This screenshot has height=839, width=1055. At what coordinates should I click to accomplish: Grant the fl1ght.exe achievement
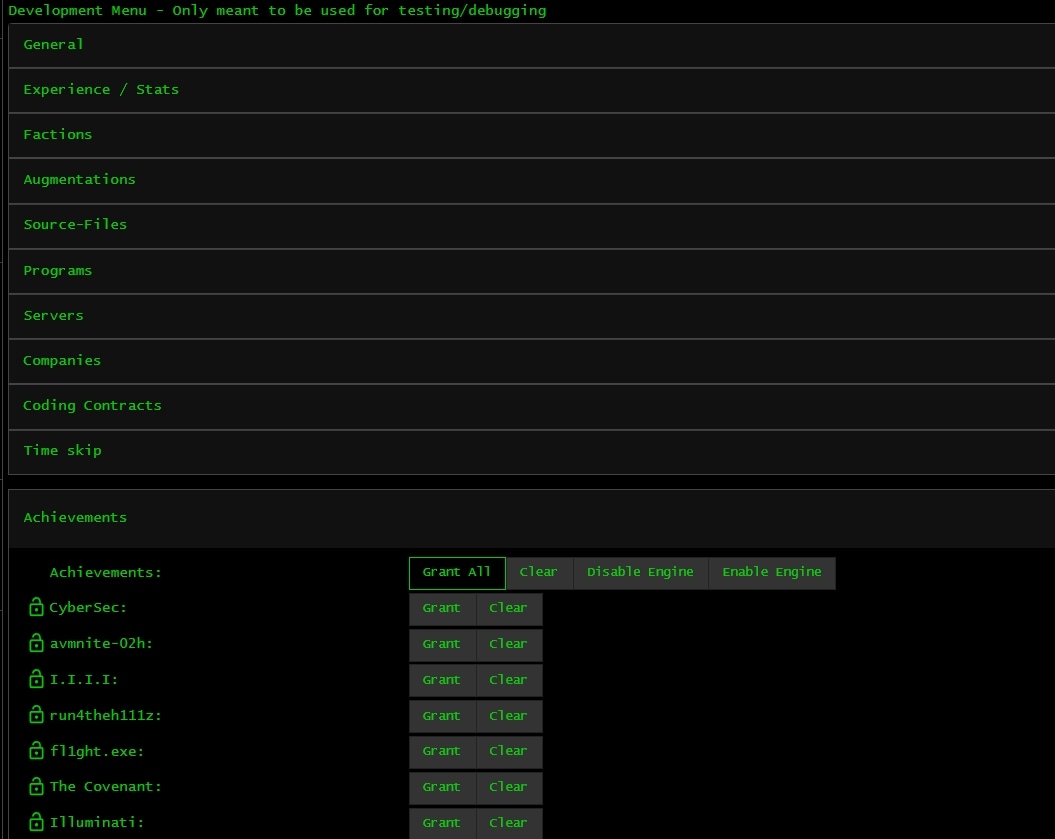pos(442,752)
